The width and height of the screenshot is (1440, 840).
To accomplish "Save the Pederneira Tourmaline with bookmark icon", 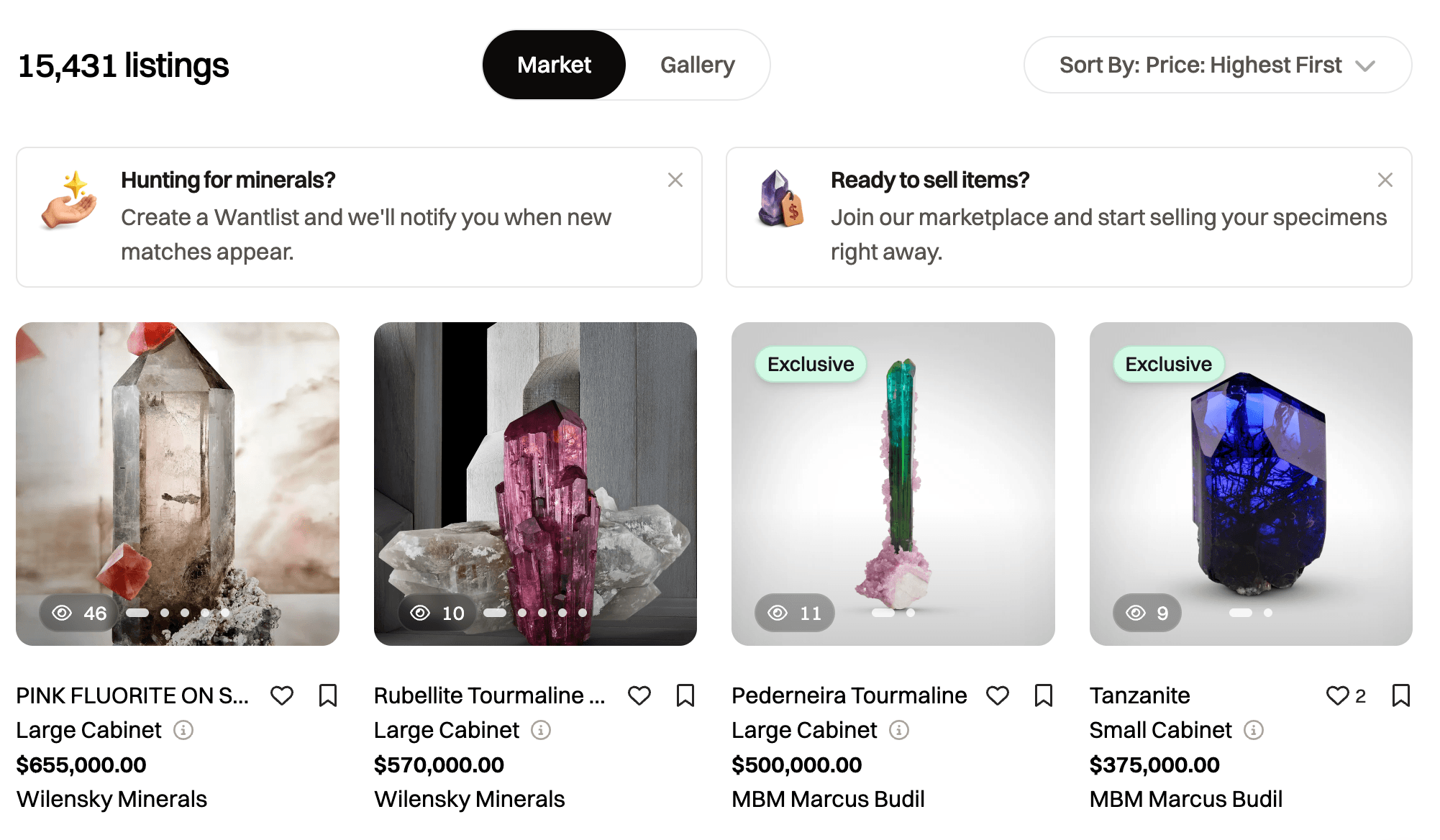I will point(1044,695).
